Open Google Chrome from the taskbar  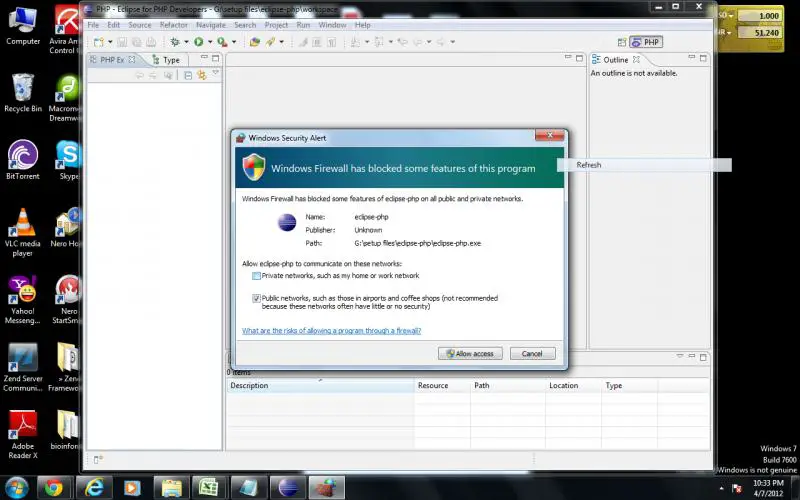point(54,488)
